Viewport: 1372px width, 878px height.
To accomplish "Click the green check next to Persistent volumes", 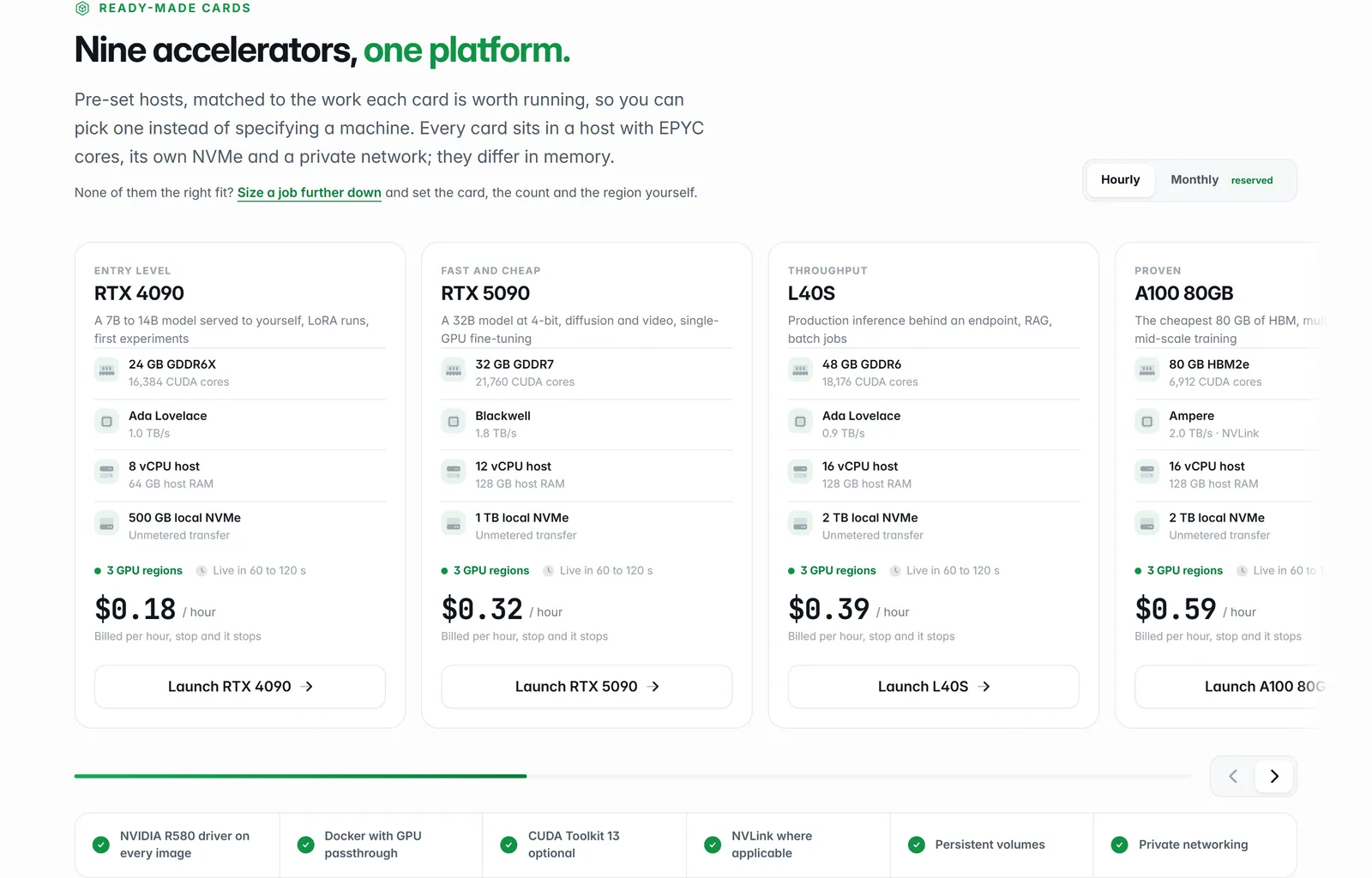I will click(917, 845).
